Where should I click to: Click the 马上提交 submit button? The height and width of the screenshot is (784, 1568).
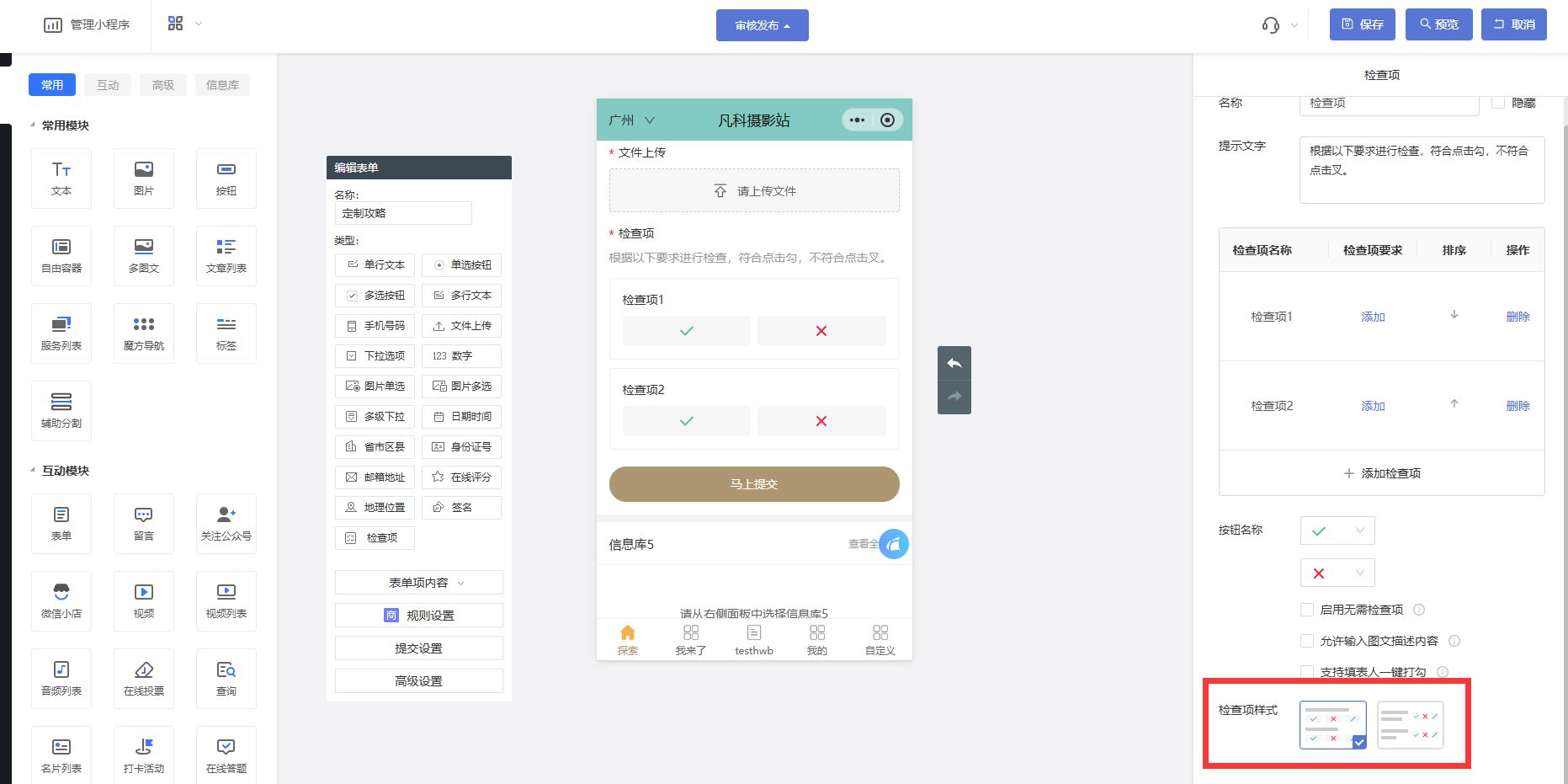[x=754, y=484]
